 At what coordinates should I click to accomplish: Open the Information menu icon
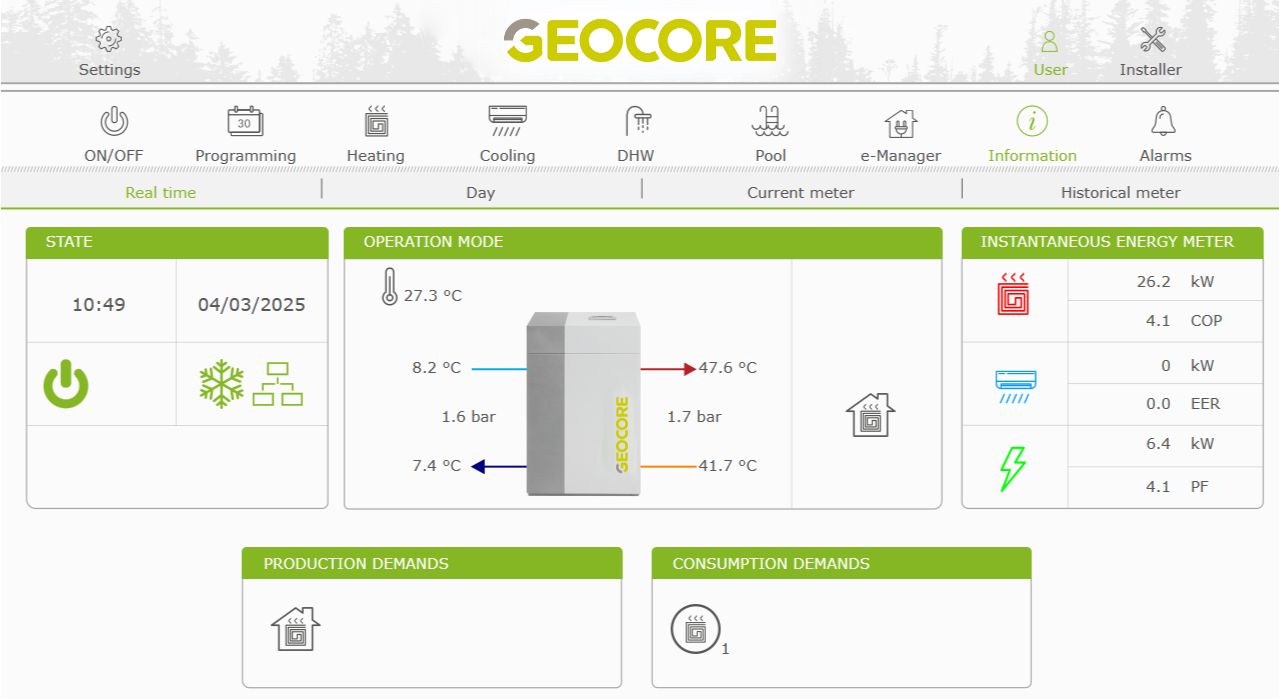pos(1032,122)
